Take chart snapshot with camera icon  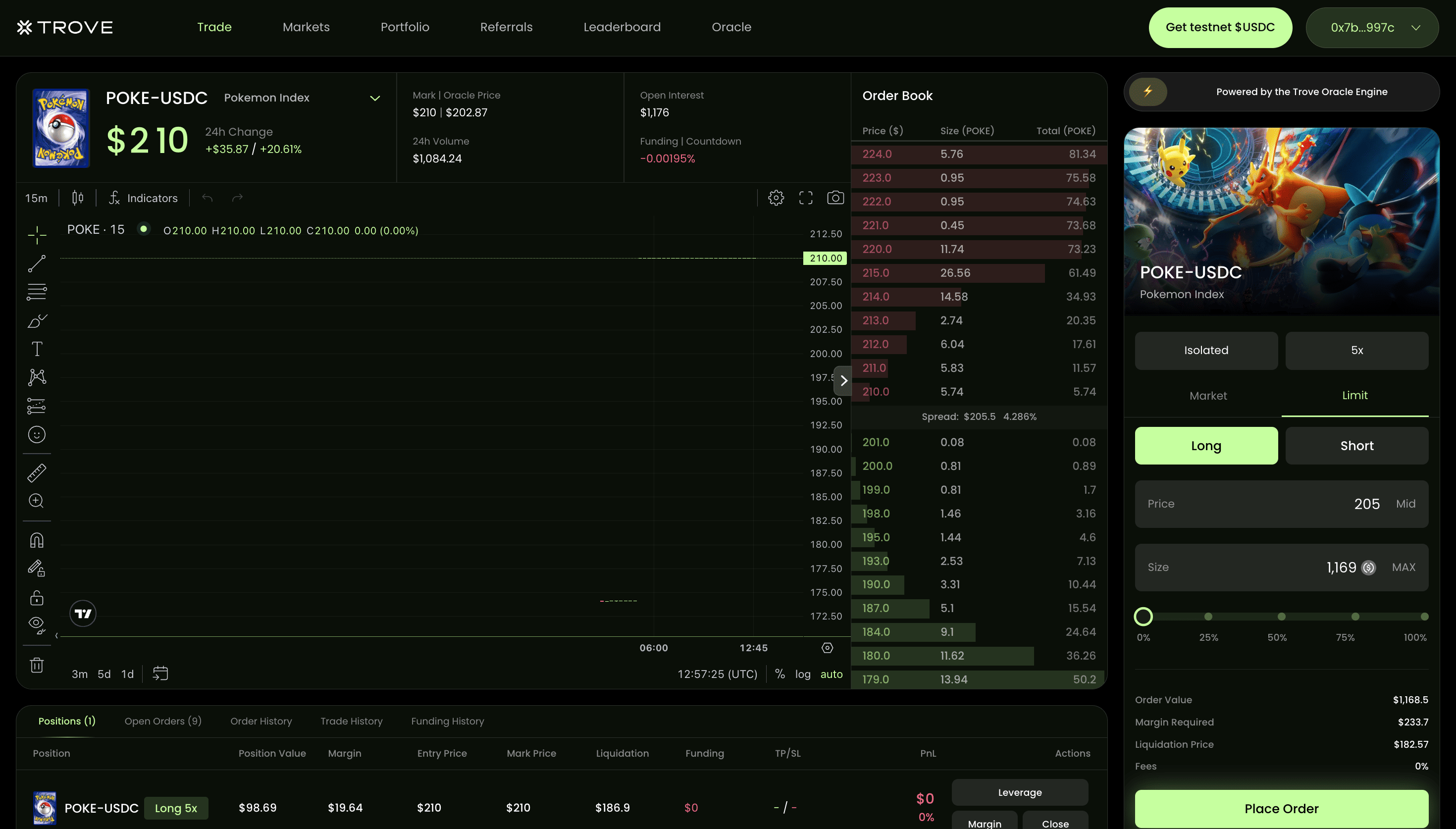(835, 198)
